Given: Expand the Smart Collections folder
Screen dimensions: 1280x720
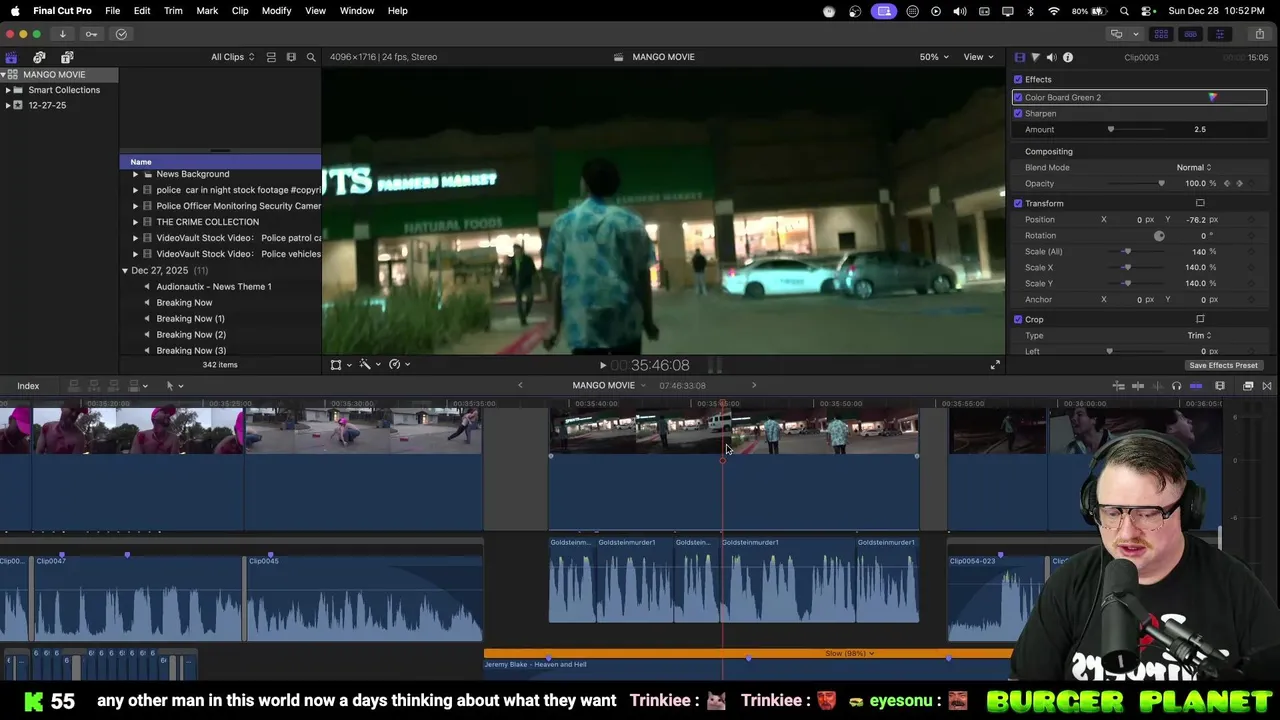Looking at the screenshot, I should click(8, 90).
